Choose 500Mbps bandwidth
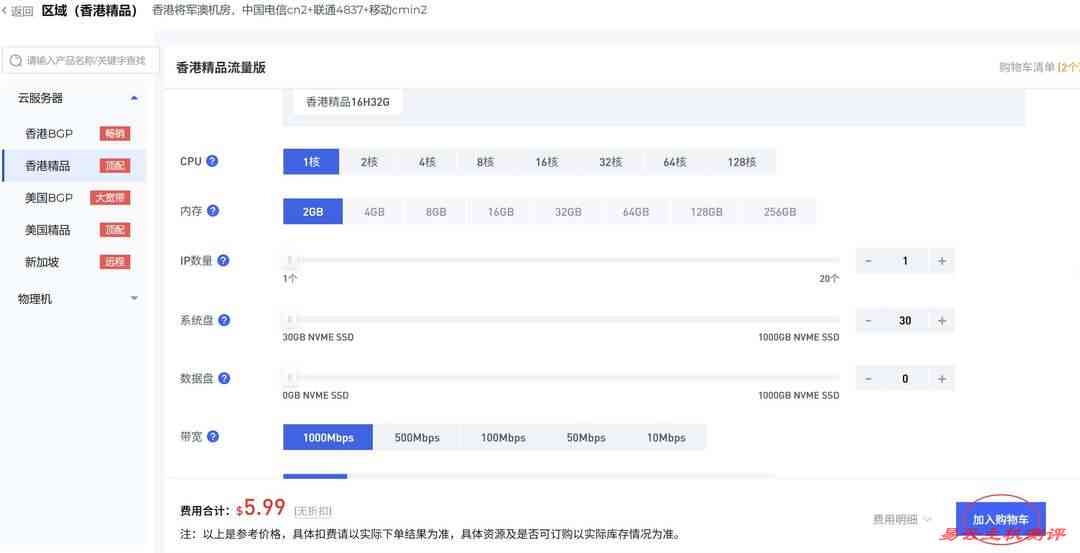The height and width of the screenshot is (553, 1080). (417, 437)
